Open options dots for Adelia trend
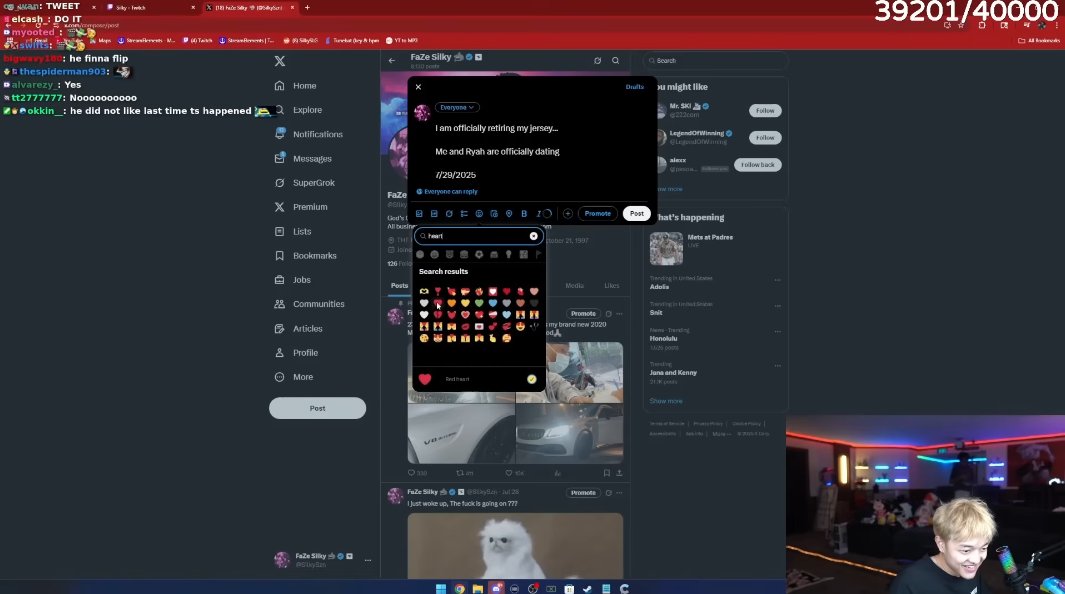Viewport: 1065px width, 594px height. pyautogui.click(x=777, y=280)
